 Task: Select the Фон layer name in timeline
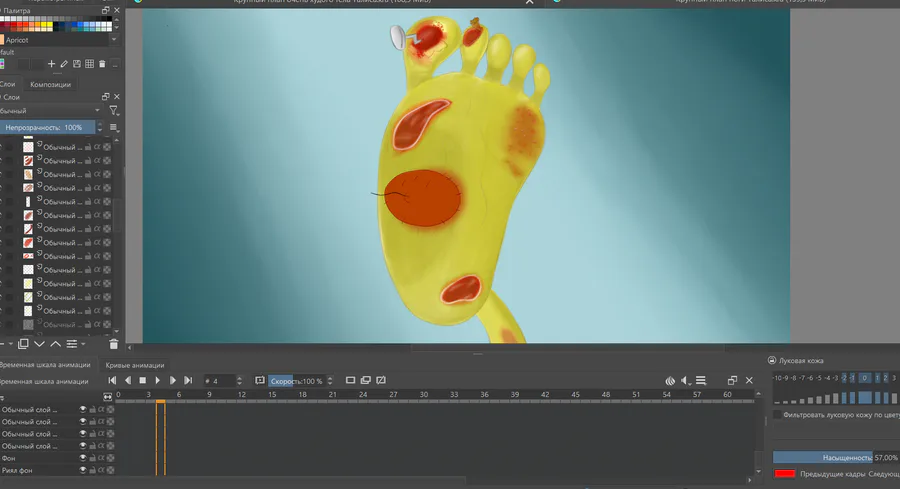(x=9, y=458)
